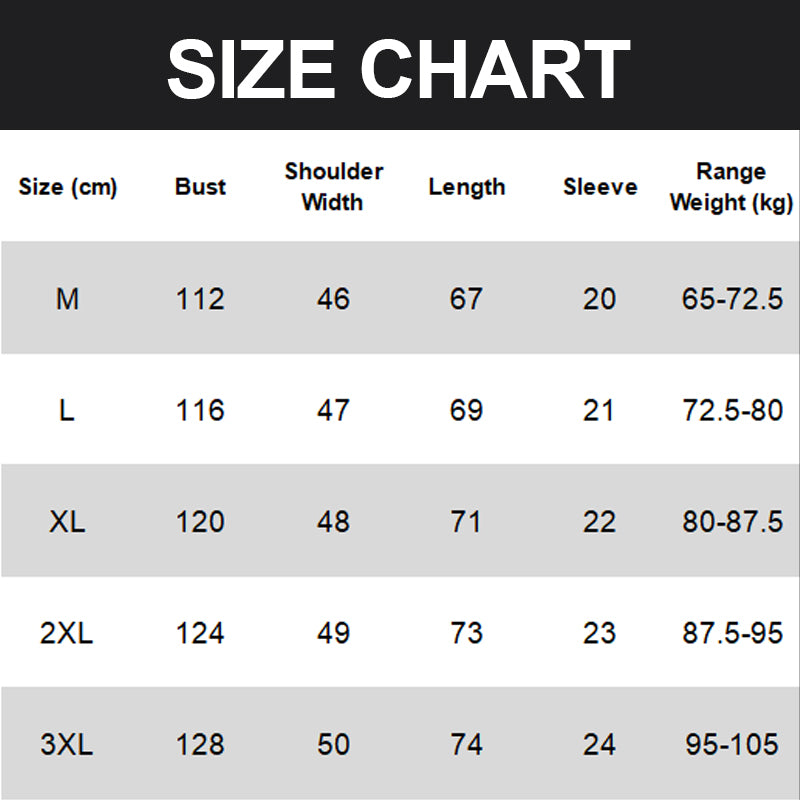Click sleeve value 23 in 2XL row
The width and height of the screenshot is (800, 800).
599,633
